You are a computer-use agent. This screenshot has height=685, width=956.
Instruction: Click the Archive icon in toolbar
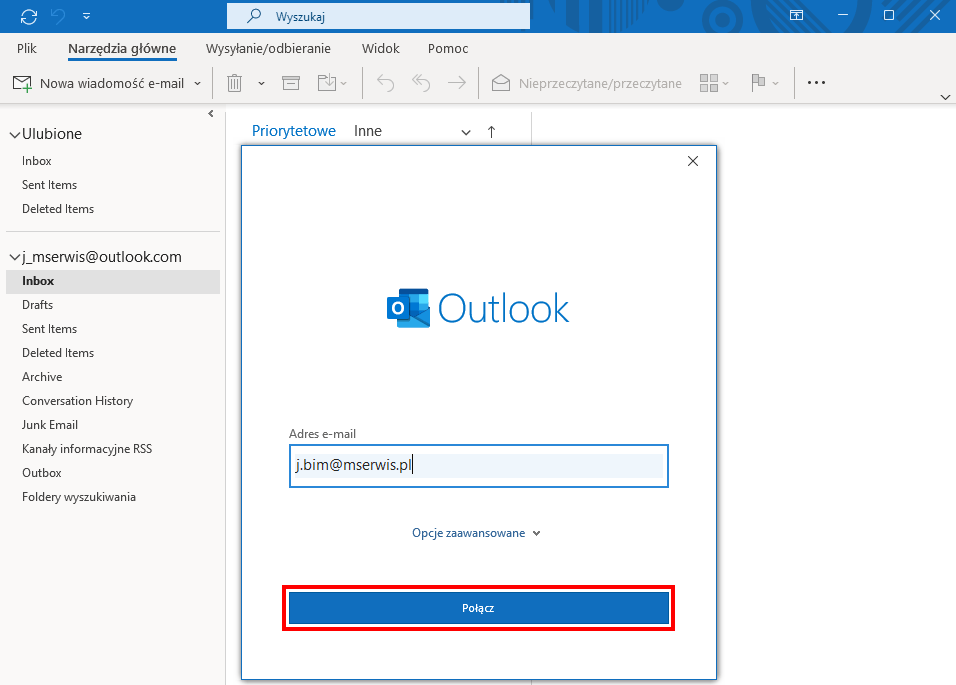[x=291, y=83]
